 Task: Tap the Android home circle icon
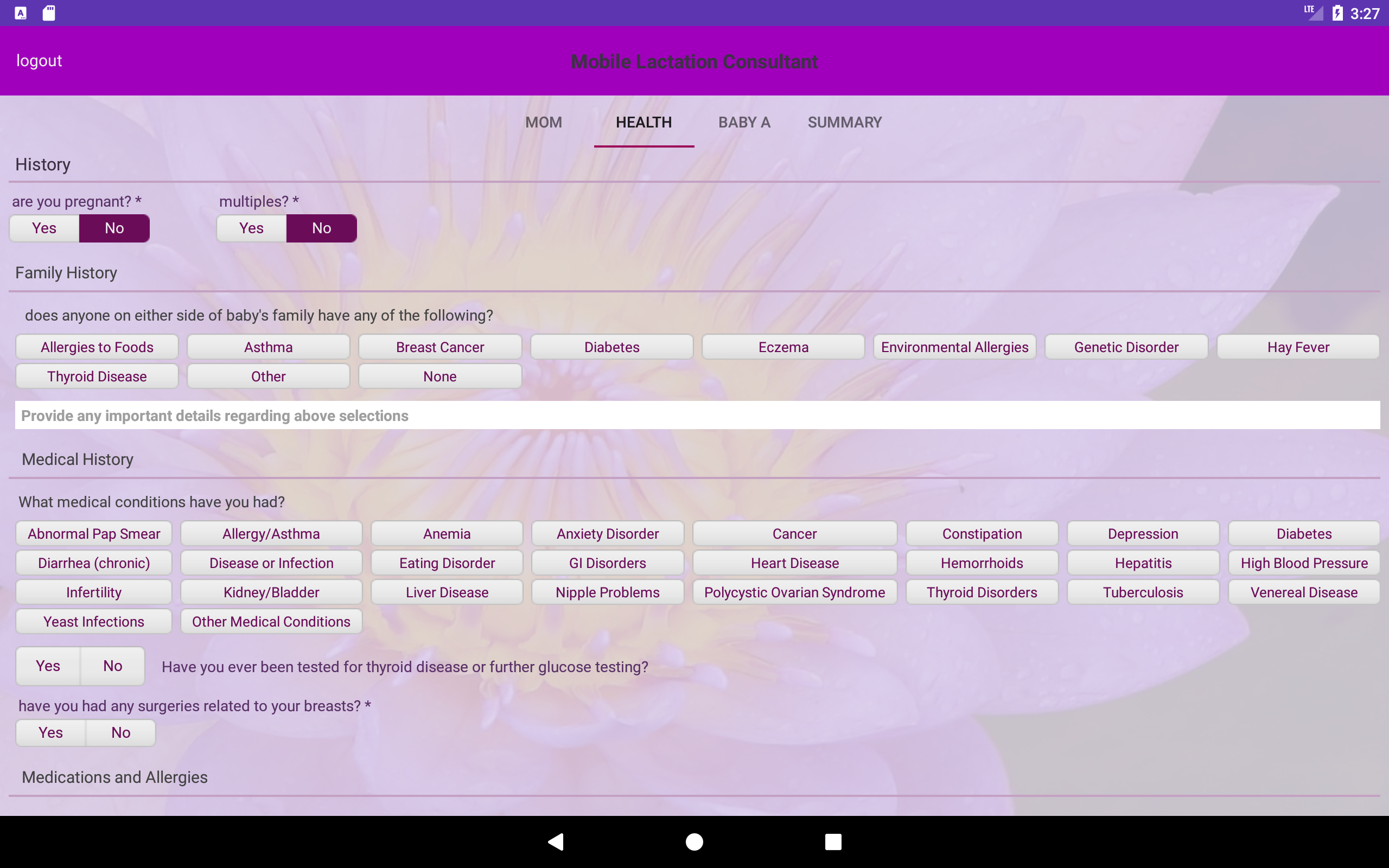click(694, 841)
